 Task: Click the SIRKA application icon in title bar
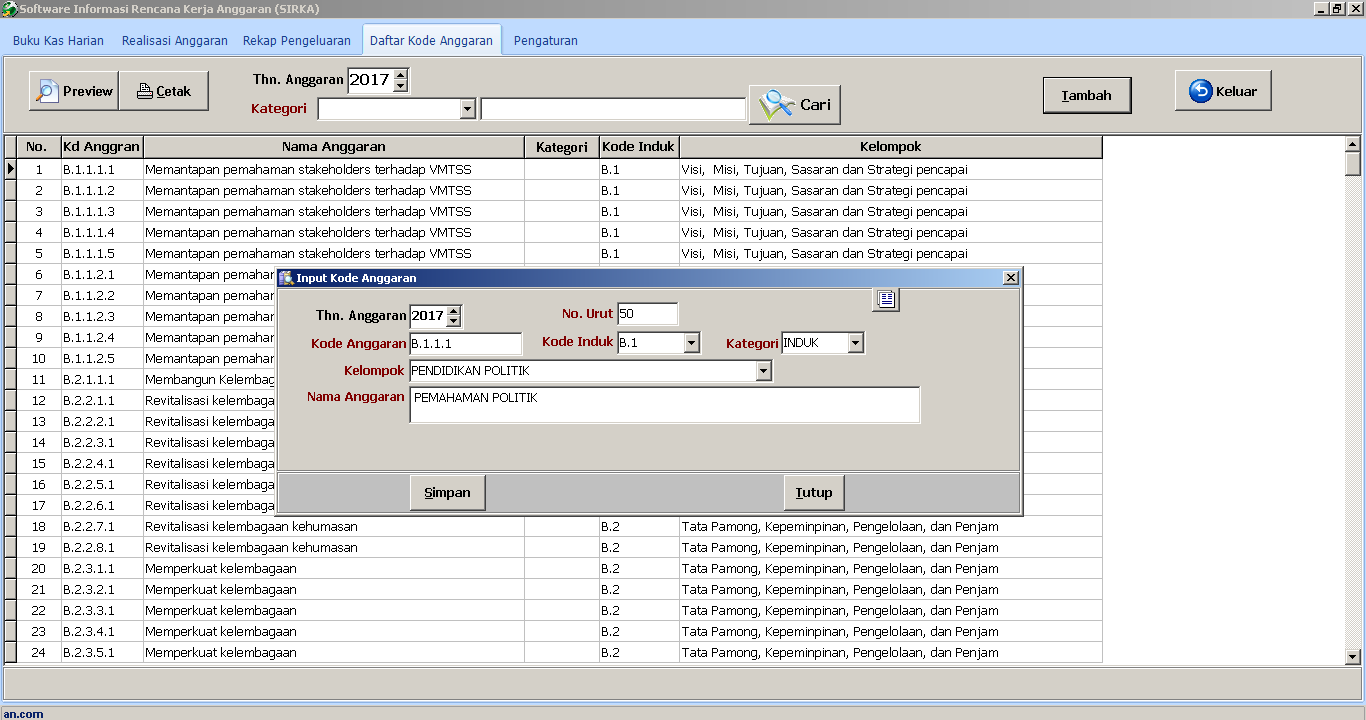coord(10,7)
